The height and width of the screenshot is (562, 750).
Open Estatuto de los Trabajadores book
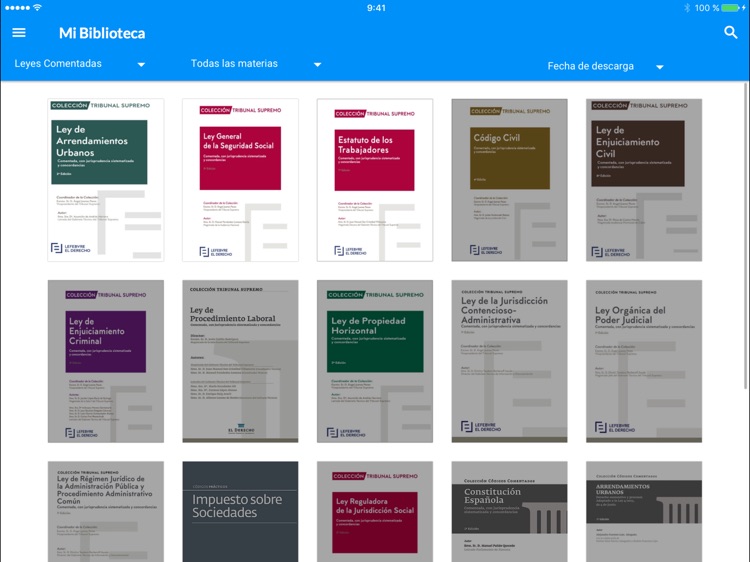(x=375, y=180)
